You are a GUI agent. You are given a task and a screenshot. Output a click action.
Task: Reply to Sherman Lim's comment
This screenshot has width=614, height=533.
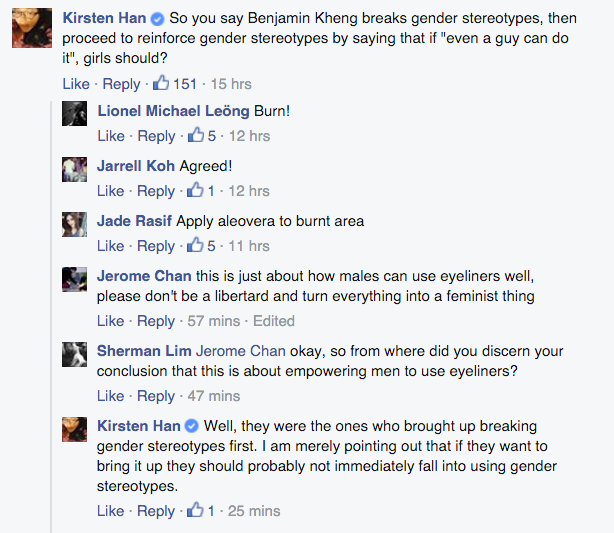[x=155, y=396]
